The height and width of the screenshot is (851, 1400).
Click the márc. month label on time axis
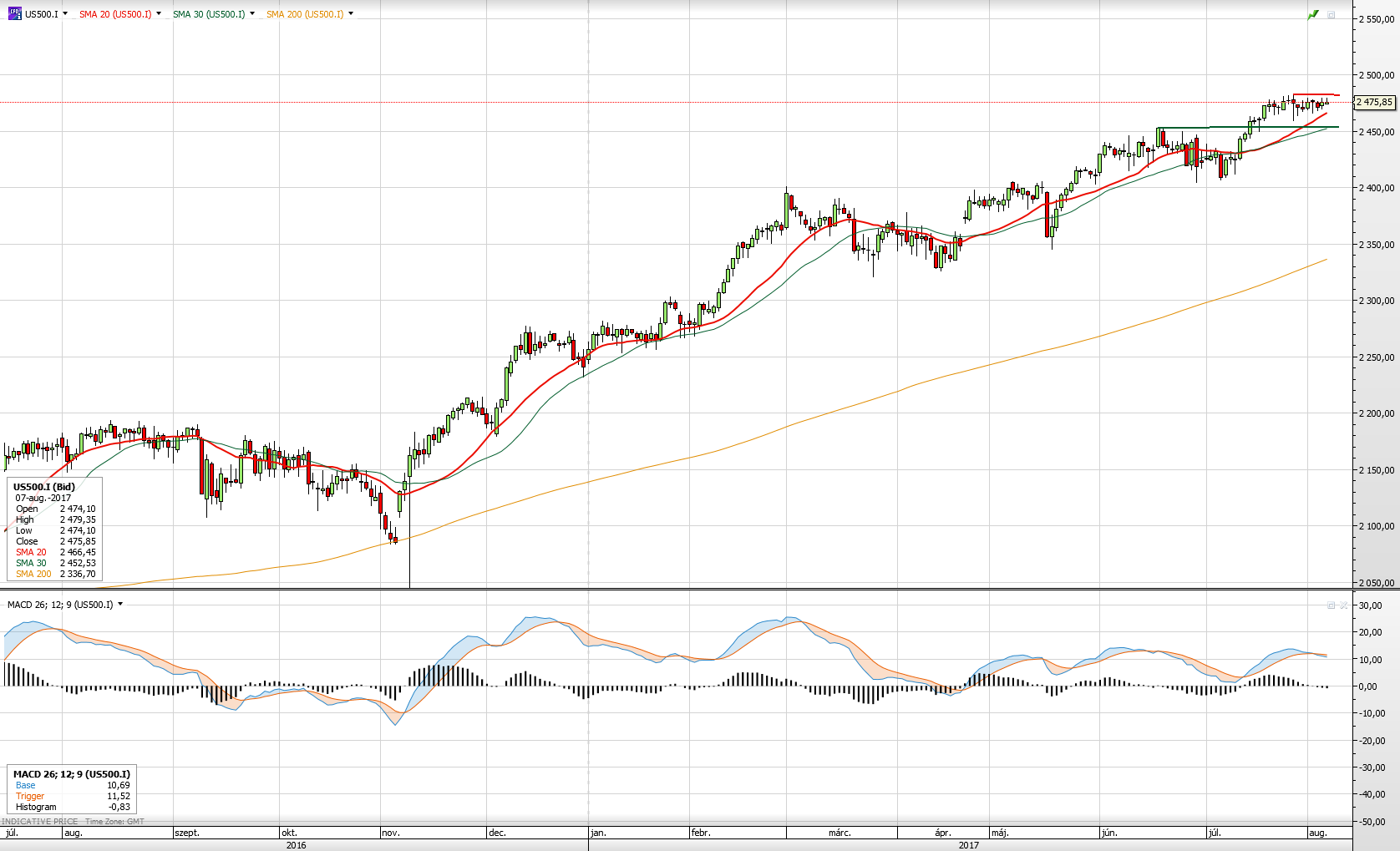coord(839,833)
